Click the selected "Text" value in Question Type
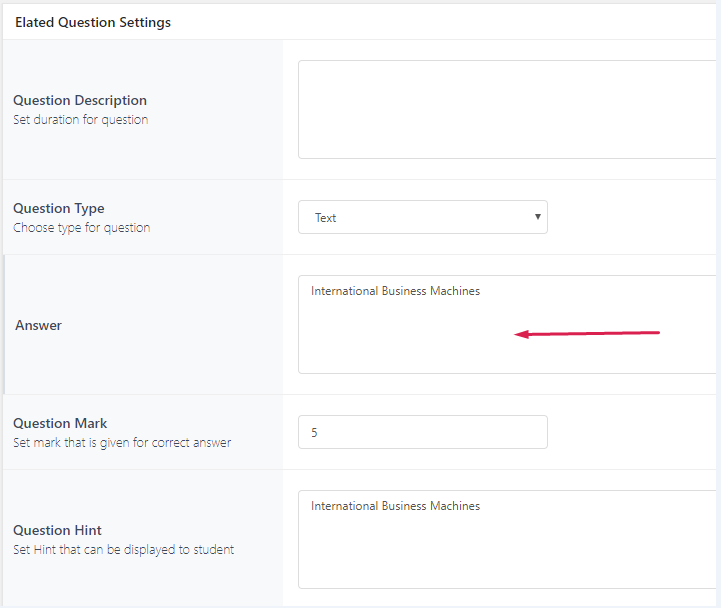Image resolution: width=721 pixels, height=608 pixels. pyautogui.click(x=326, y=218)
